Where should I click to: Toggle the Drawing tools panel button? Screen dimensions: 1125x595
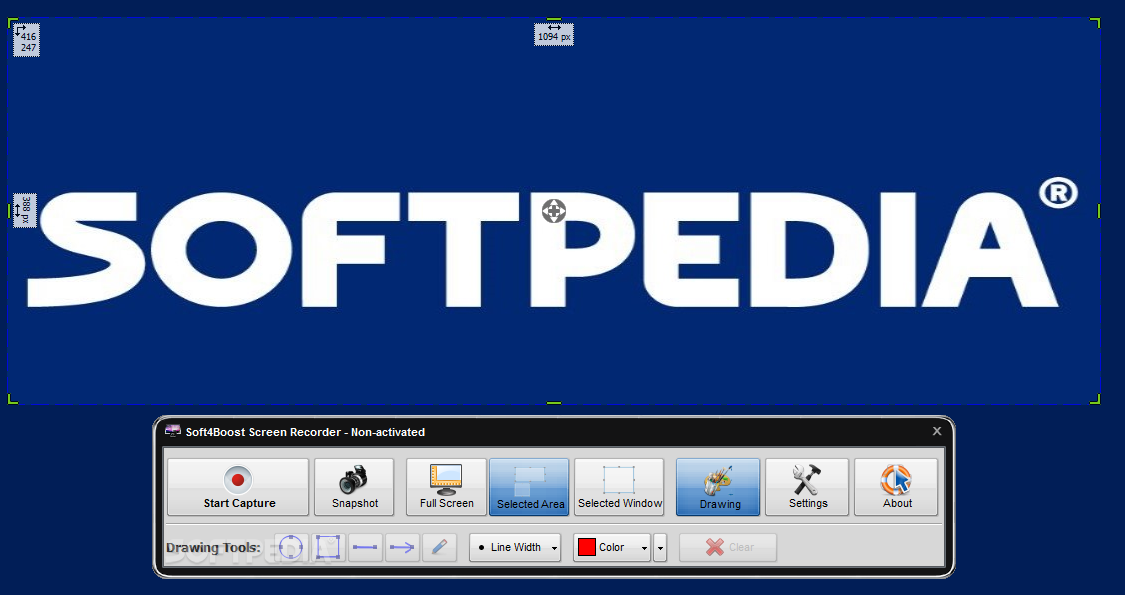click(x=718, y=487)
